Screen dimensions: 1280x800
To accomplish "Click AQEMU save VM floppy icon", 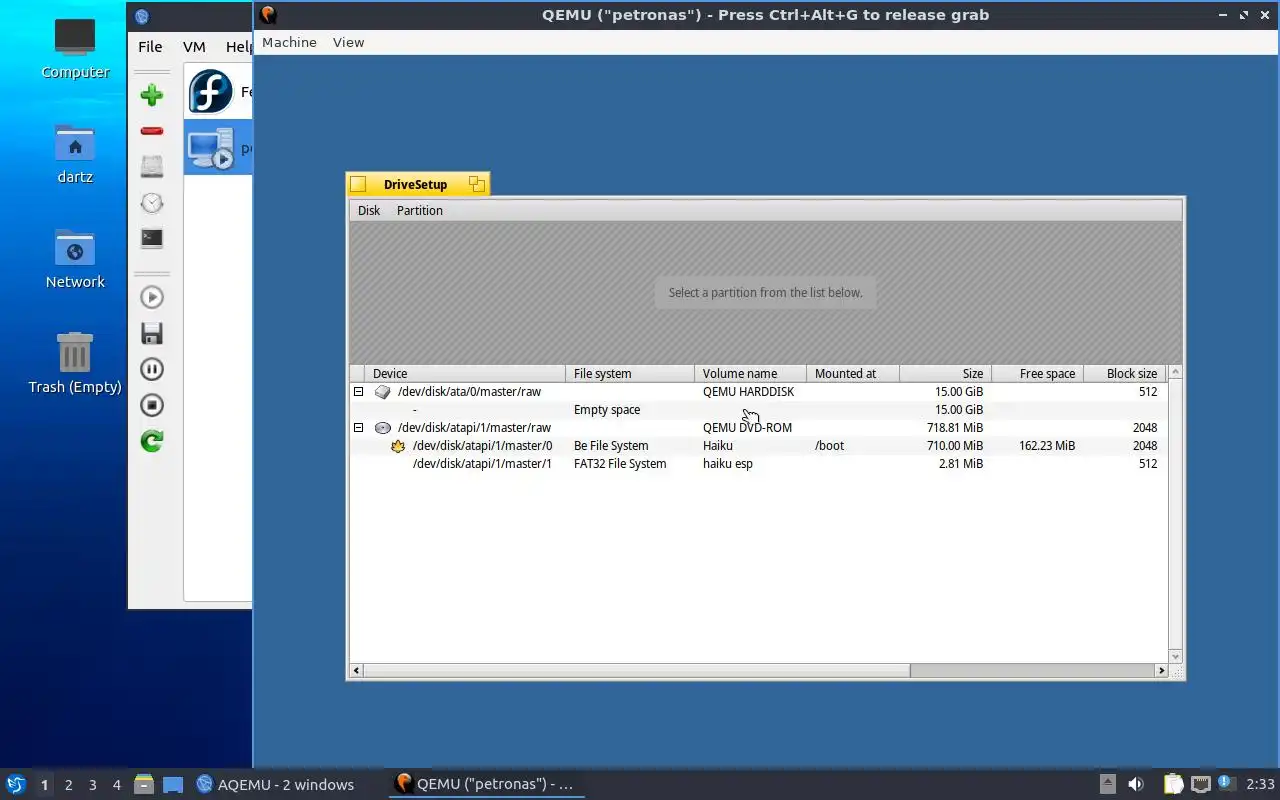I will tap(151, 333).
